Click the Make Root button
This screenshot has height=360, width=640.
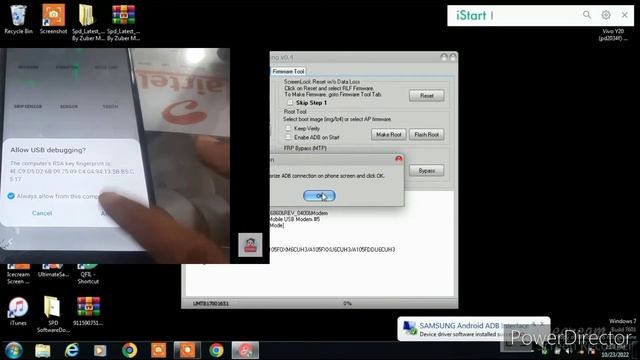(389, 134)
